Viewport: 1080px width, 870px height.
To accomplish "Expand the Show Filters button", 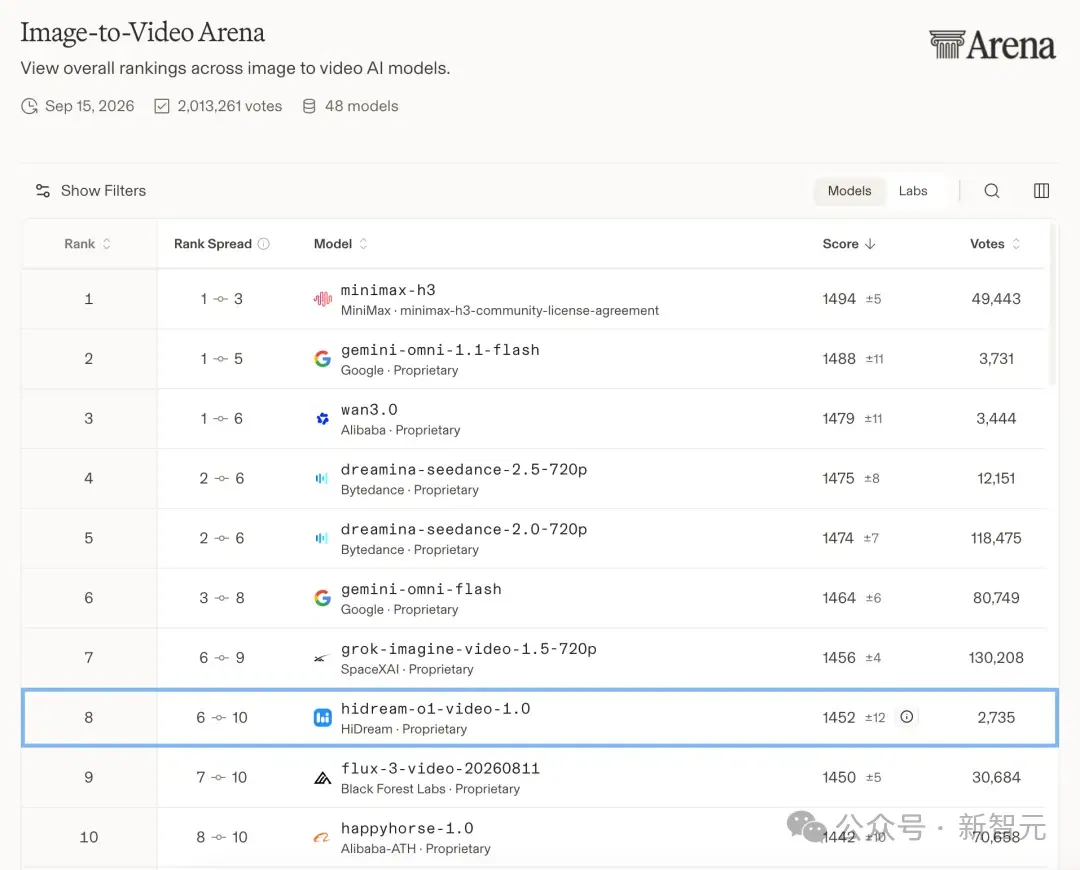I will pyautogui.click(x=91, y=191).
